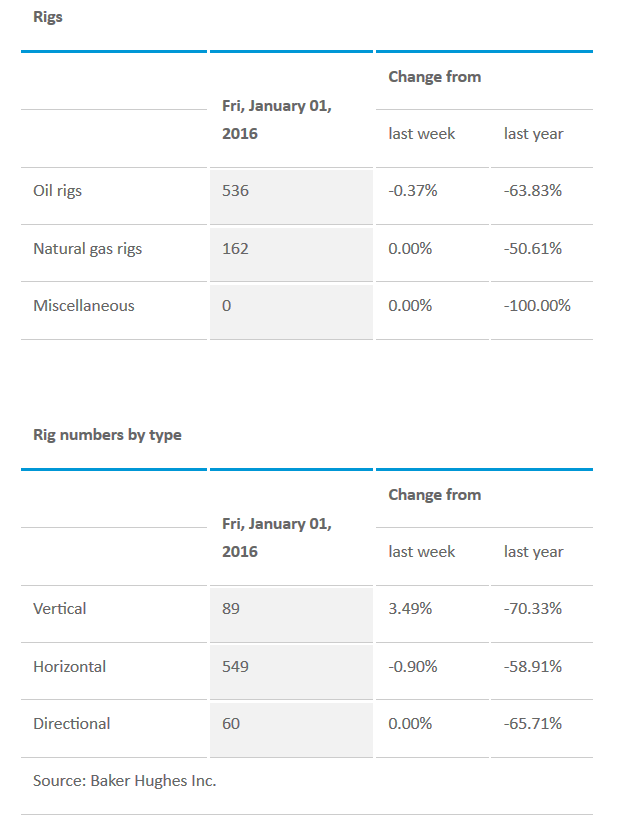
Task: Click the oil rigs count 536
Action: pos(235,190)
